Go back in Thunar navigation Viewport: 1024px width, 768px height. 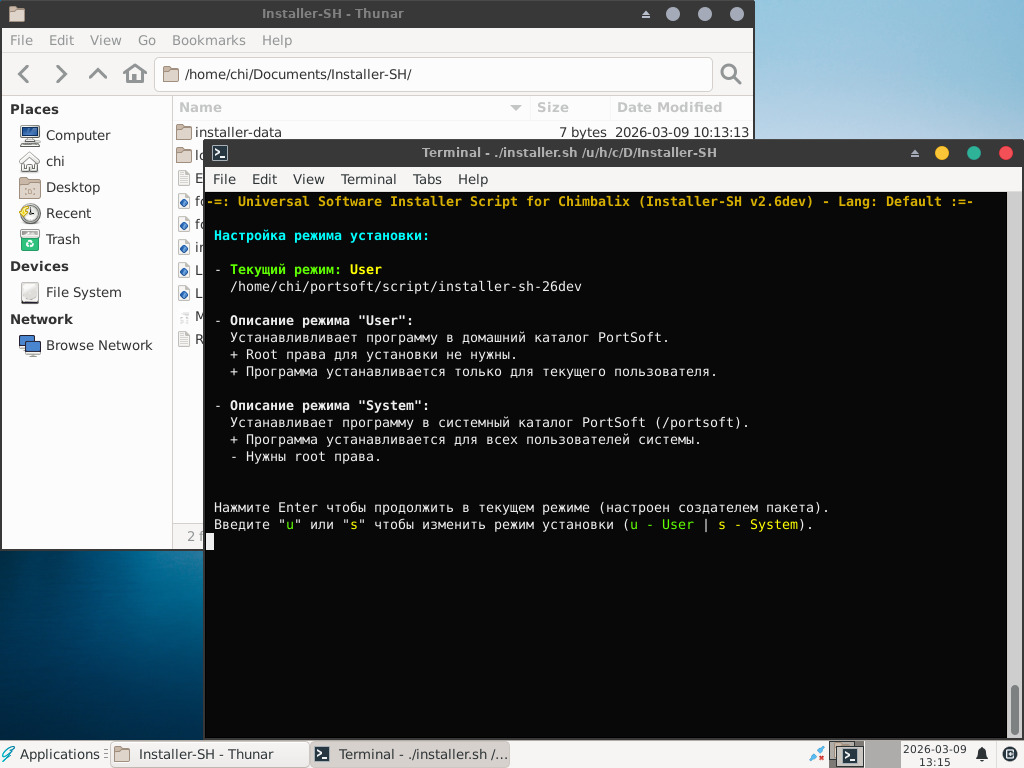tap(24, 74)
